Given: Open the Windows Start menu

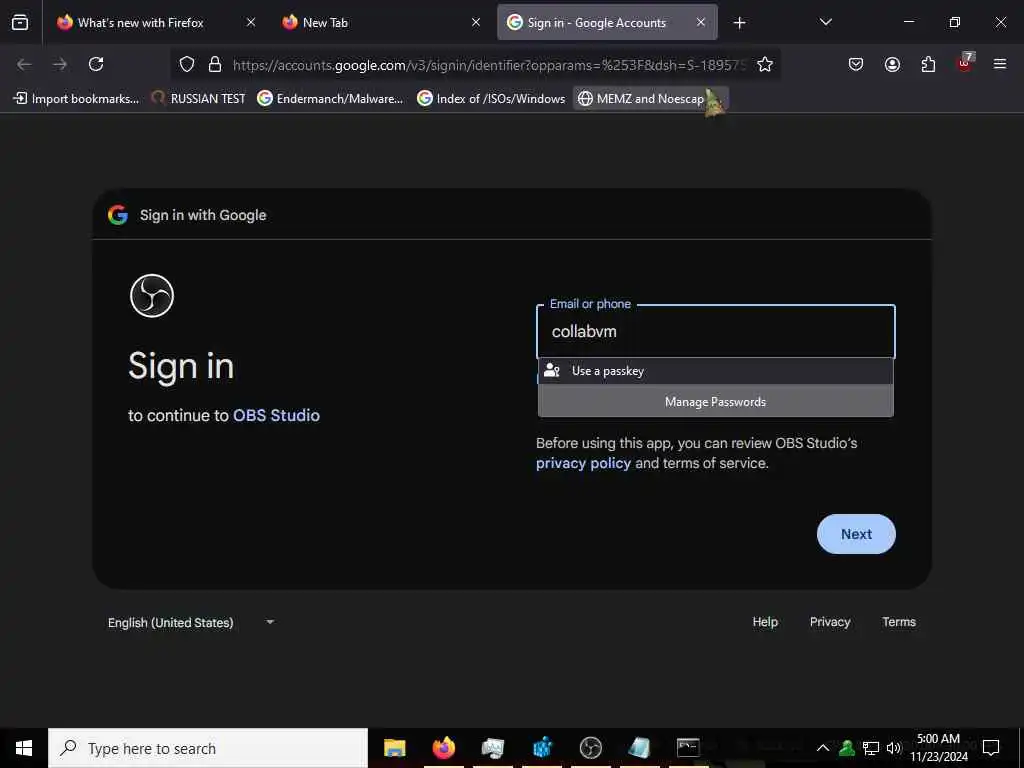Looking at the screenshot, I should [24, 748].
